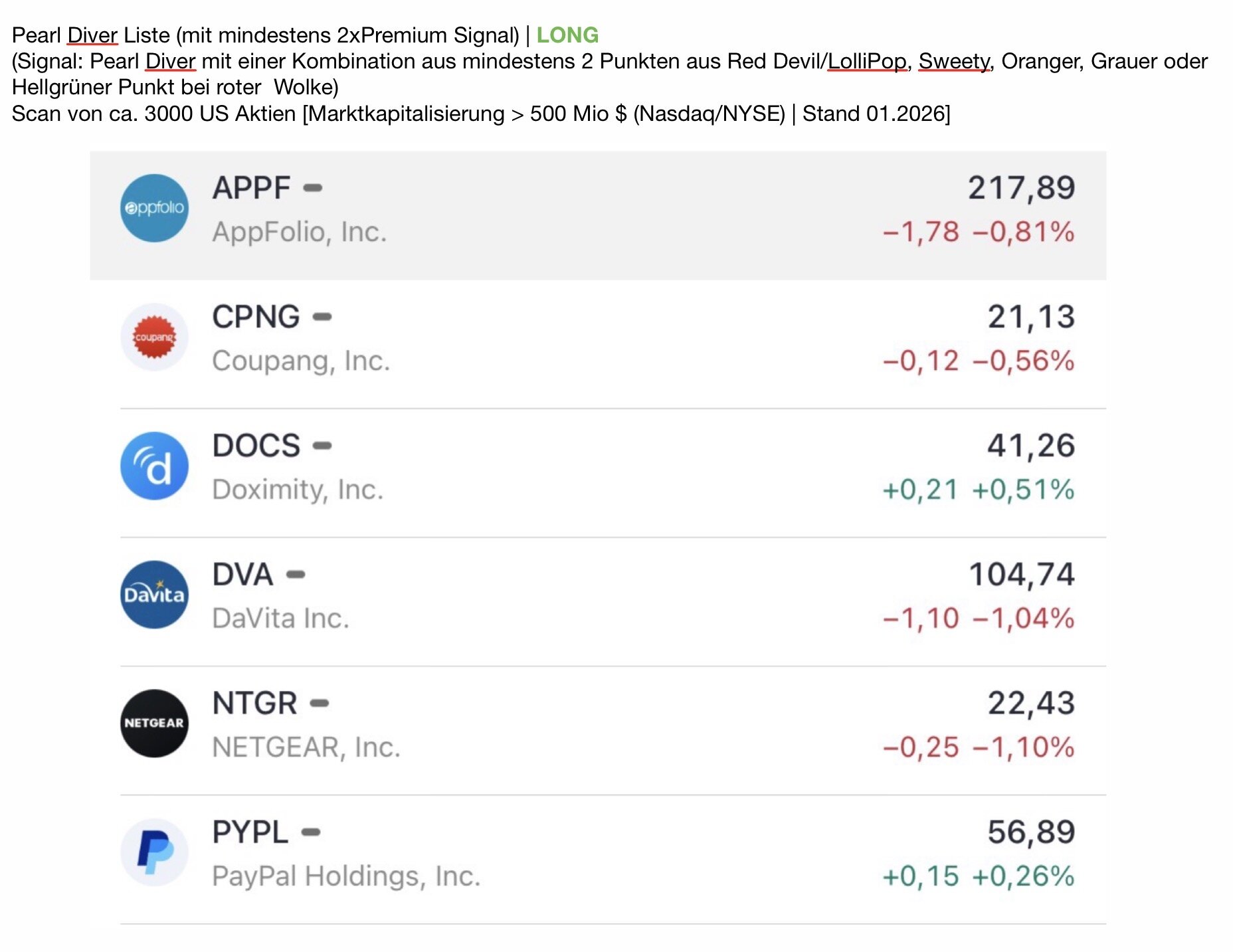Click the Coupang logo icon
The width and height of the screenshot is (1233, 952).
click(154, 337)
